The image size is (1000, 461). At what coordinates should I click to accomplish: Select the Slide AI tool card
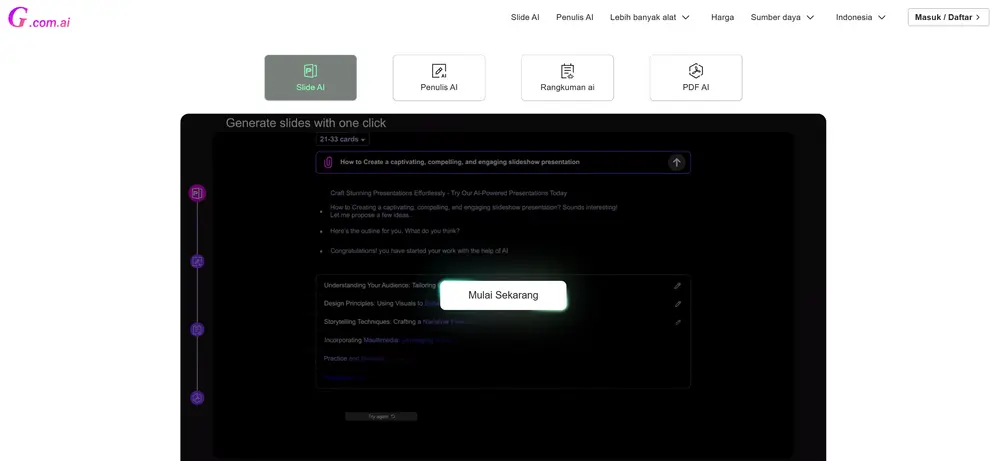311,78
